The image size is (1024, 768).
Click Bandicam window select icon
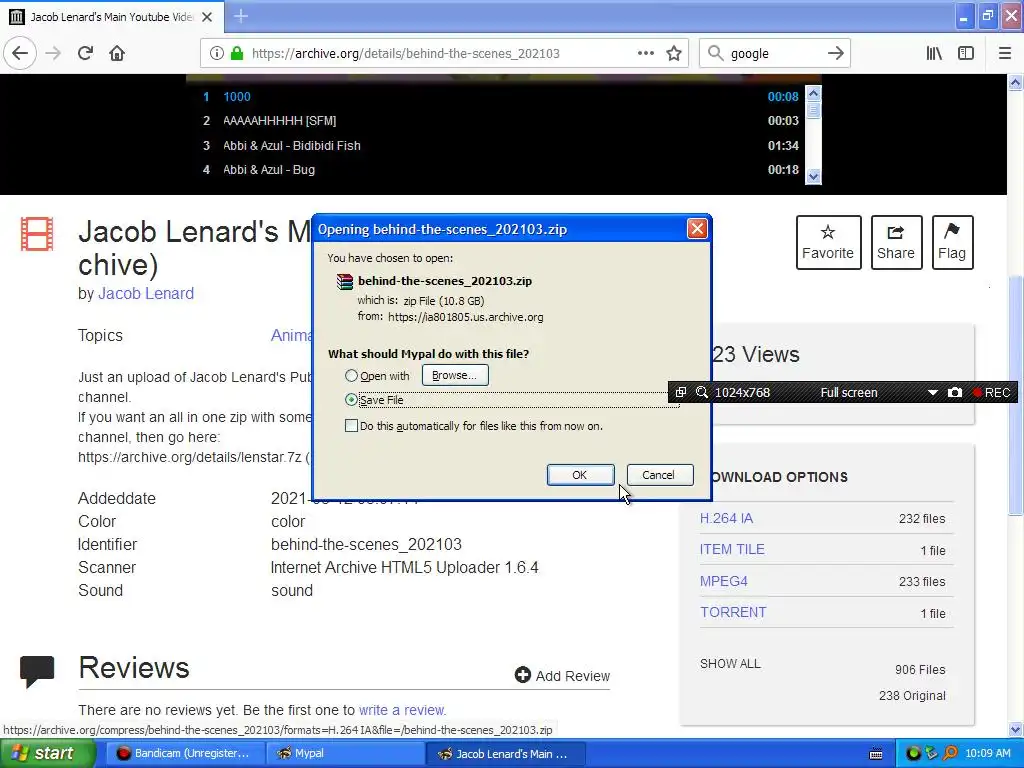point(680,392)
